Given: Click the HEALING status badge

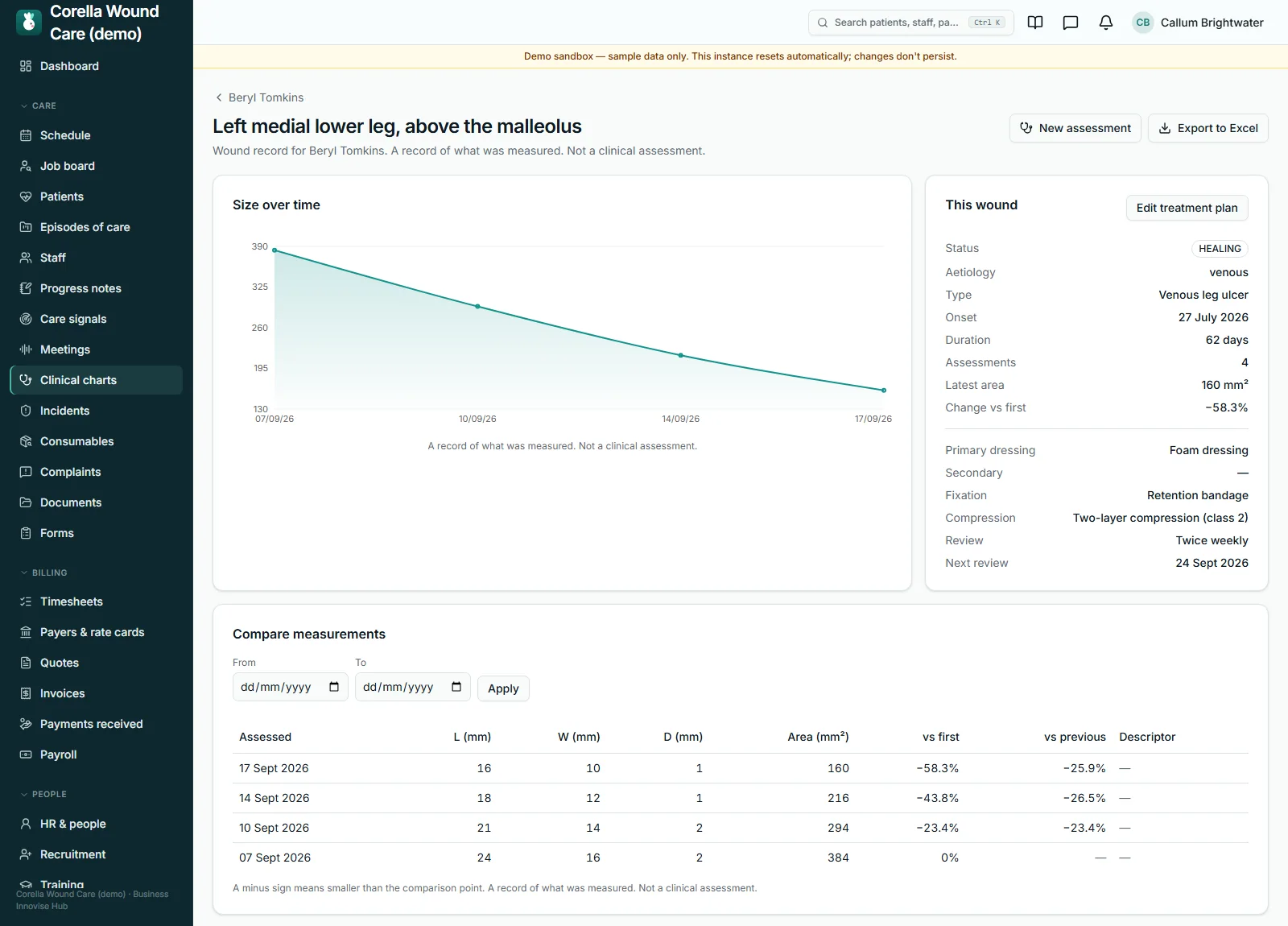Looking at the screenshot, I should [x=1220, y=249].
